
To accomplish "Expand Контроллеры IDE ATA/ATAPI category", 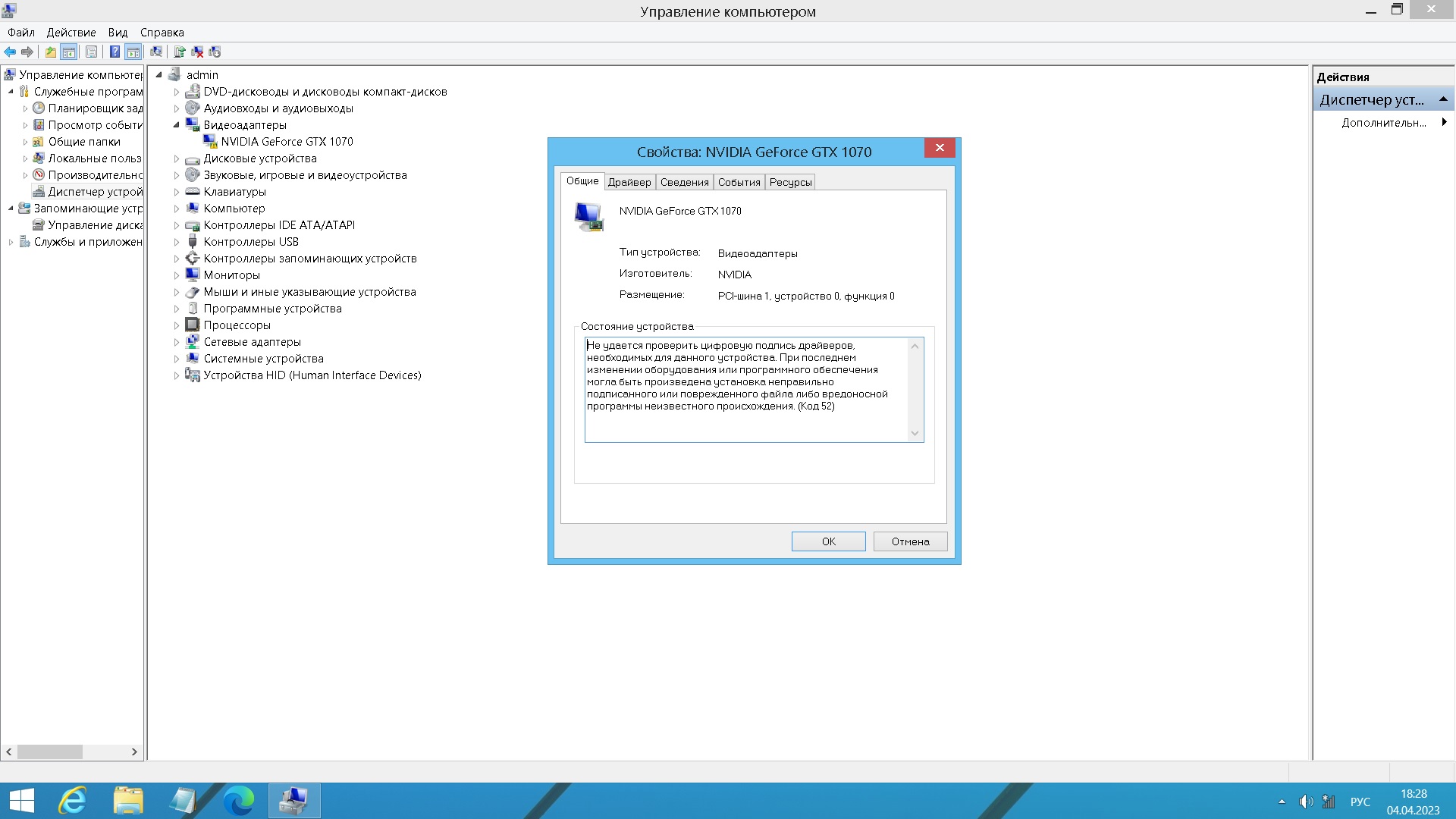I will 177,225.
